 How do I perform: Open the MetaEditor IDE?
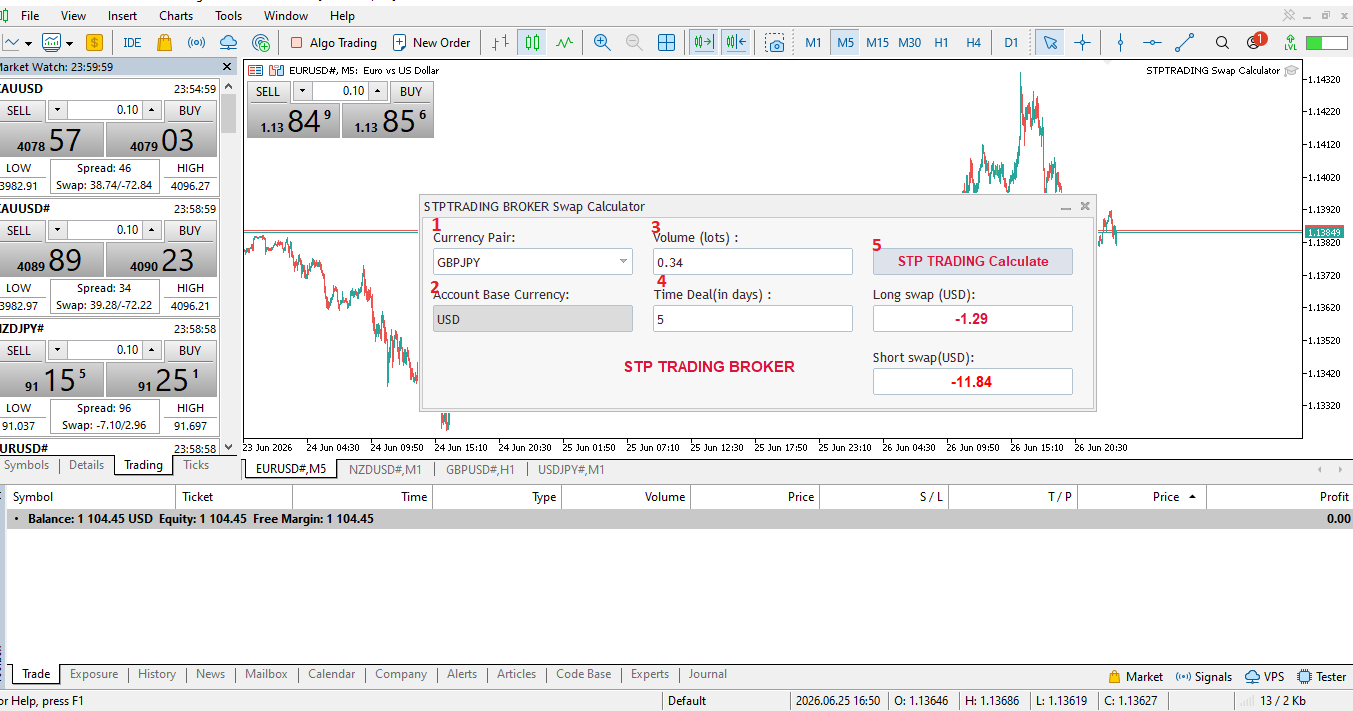tap(132, 43)
